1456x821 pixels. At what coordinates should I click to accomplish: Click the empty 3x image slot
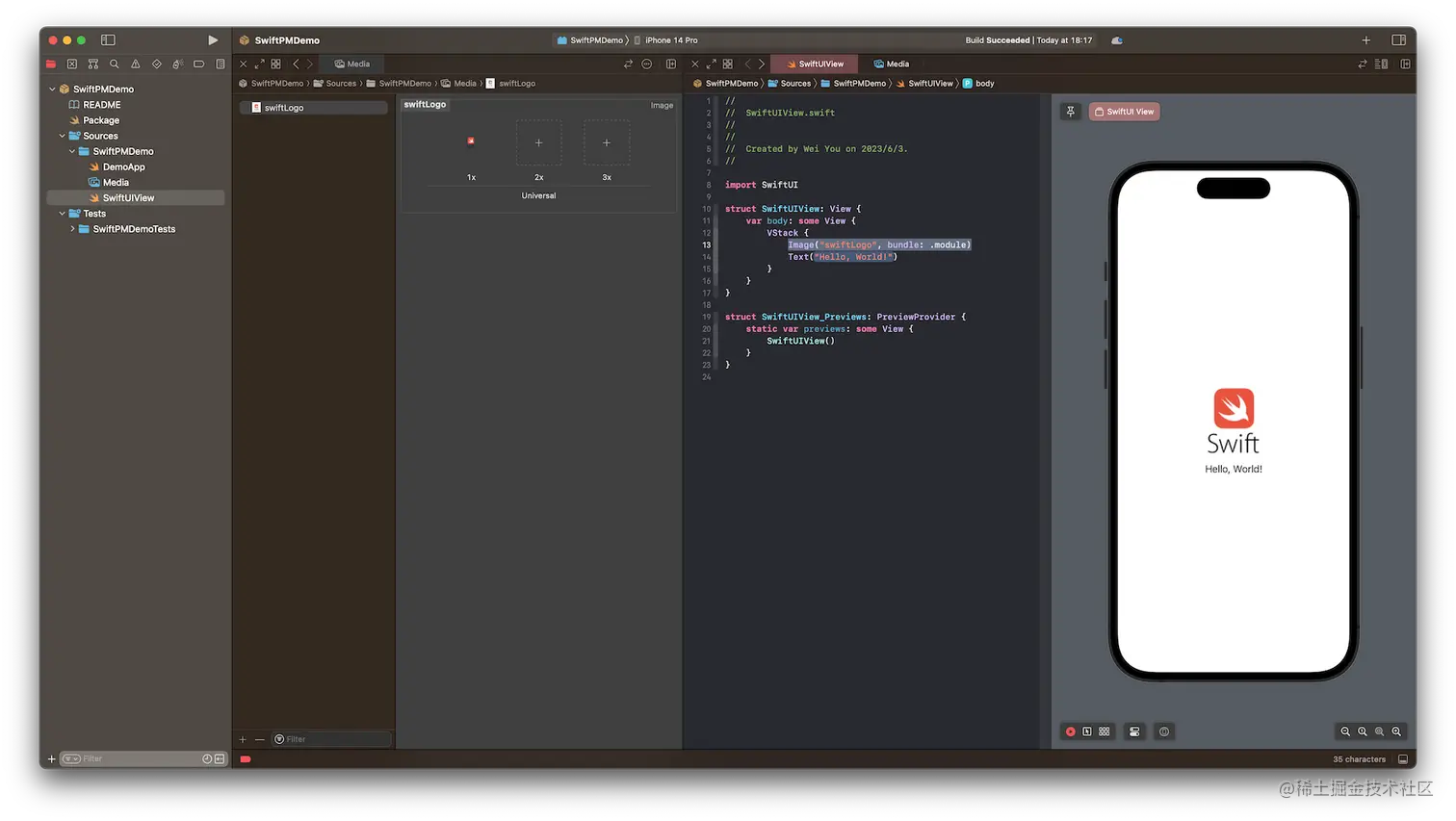[607, 142]
